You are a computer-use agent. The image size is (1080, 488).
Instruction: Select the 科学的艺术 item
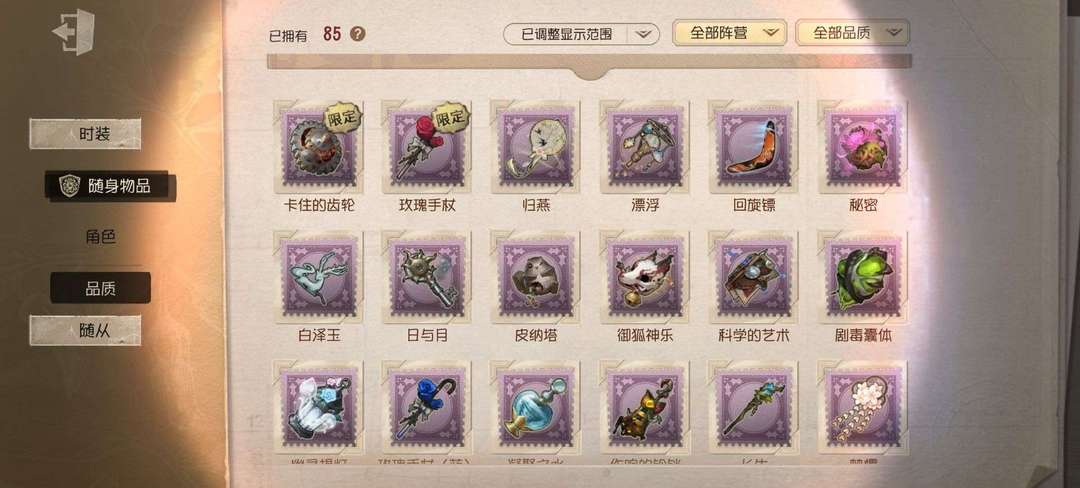click(x=754, y=277)
